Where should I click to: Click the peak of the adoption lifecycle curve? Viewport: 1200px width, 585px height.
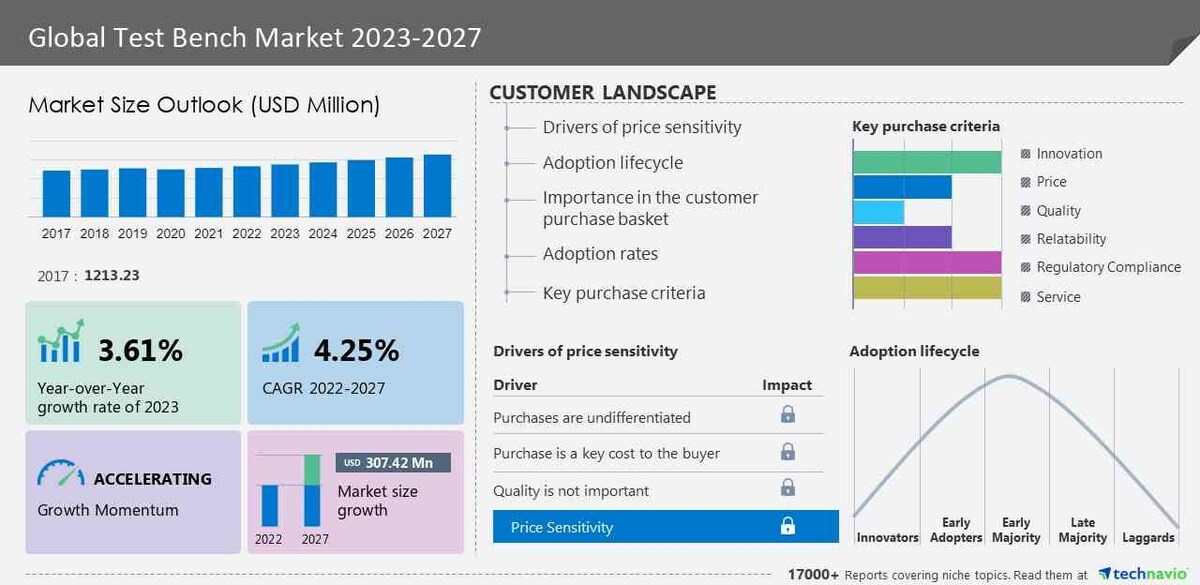pyautogui.click(x=1010, y=377)
